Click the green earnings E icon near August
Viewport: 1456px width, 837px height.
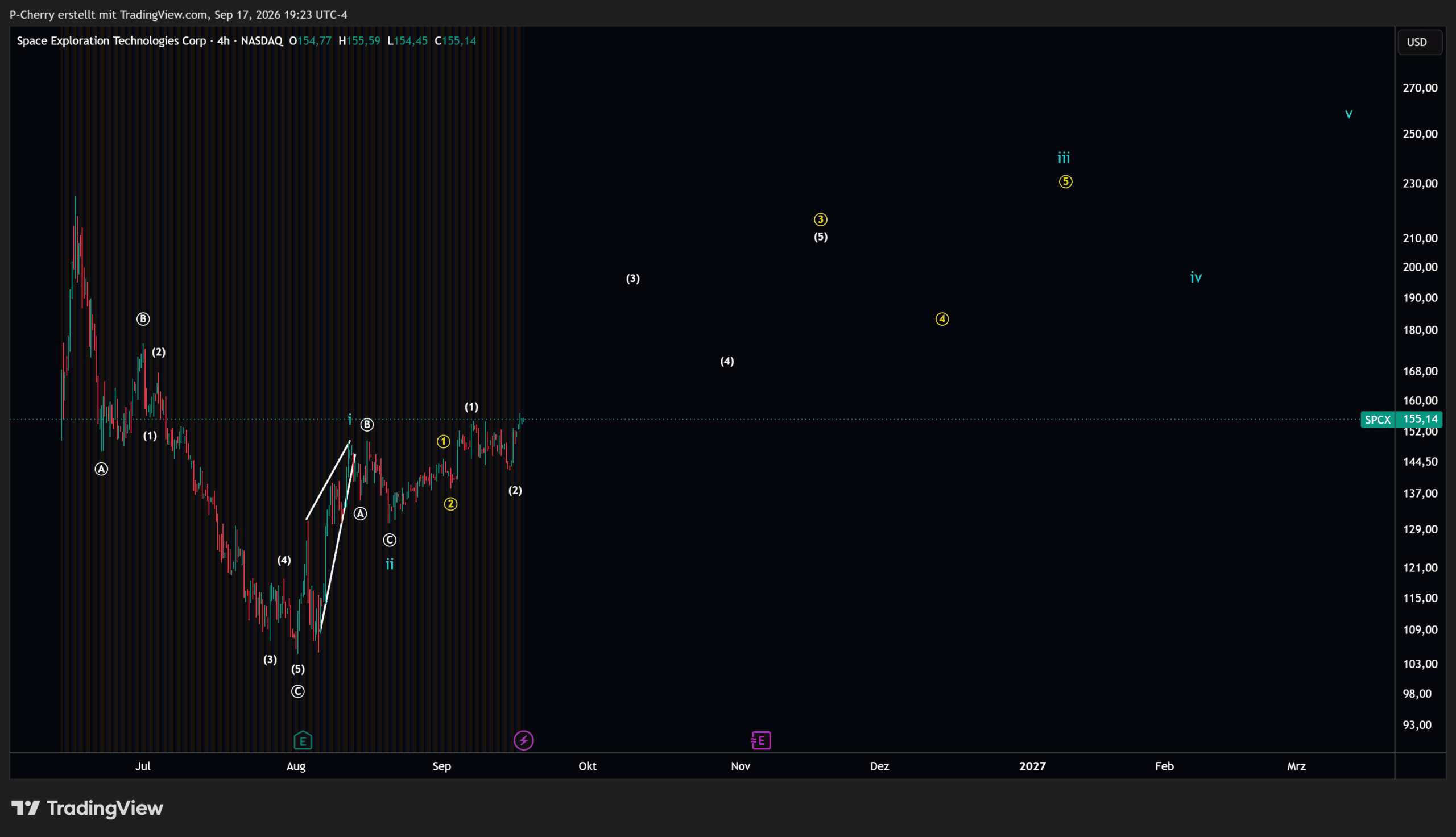(303, 740)
